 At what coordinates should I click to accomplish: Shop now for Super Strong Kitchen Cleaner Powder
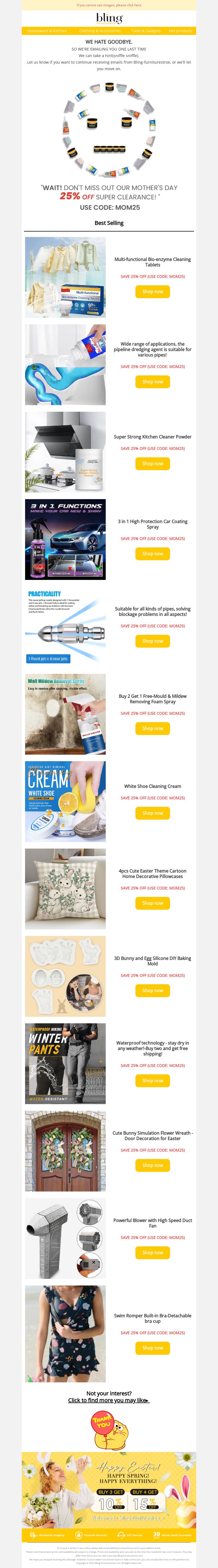[152, 463]
